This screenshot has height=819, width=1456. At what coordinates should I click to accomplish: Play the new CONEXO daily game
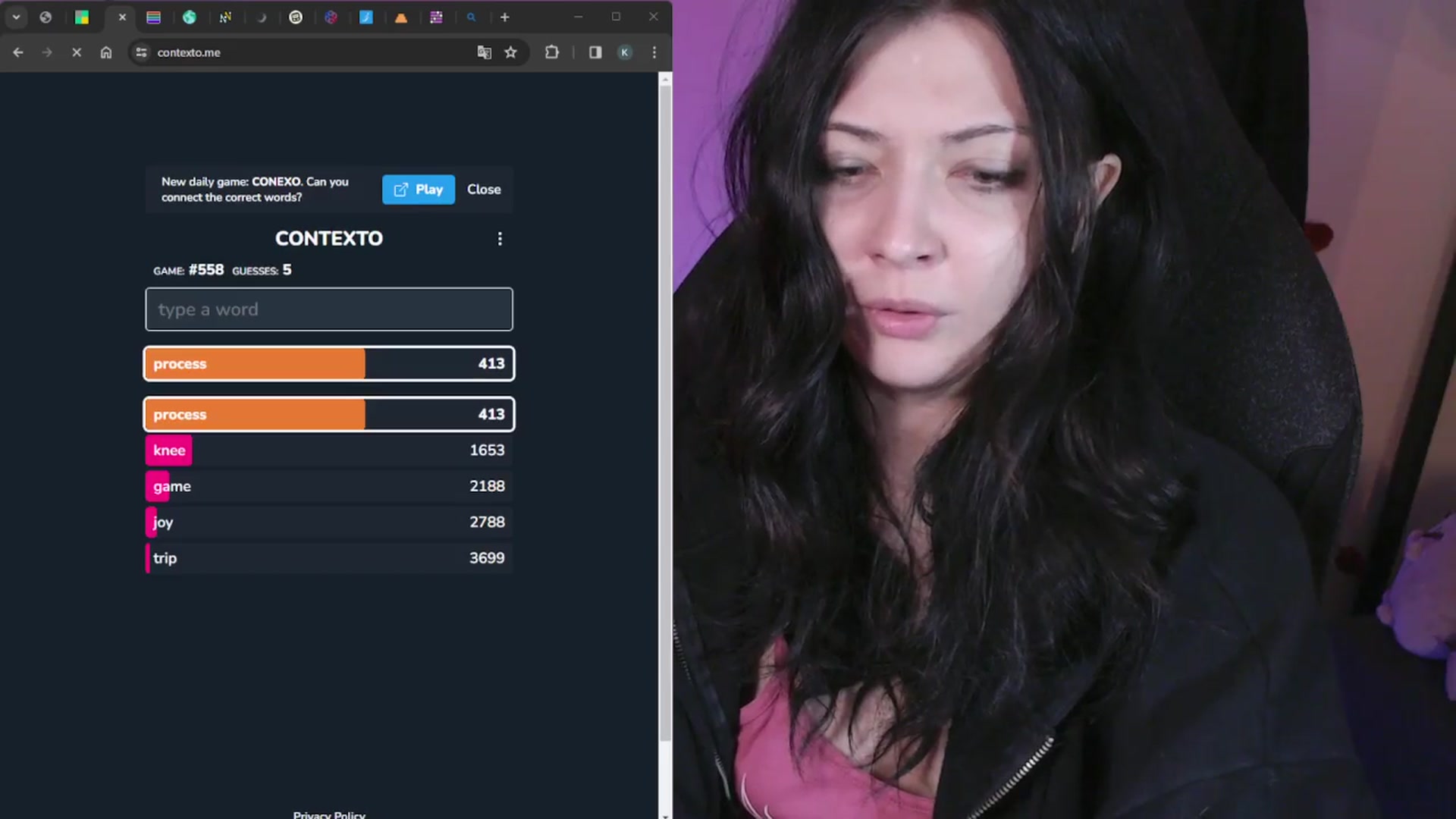point(419,190)
